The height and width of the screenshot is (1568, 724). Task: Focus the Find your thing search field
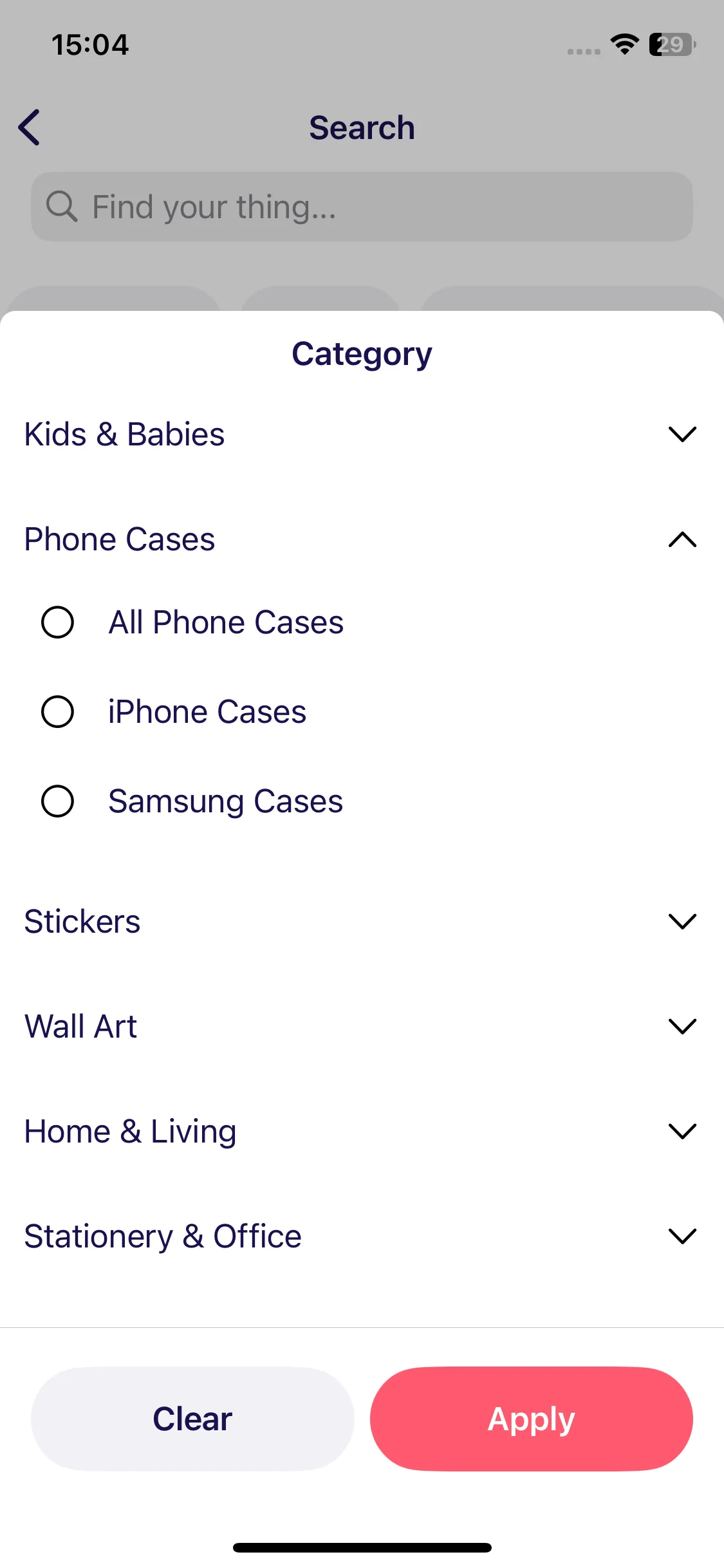362,207
